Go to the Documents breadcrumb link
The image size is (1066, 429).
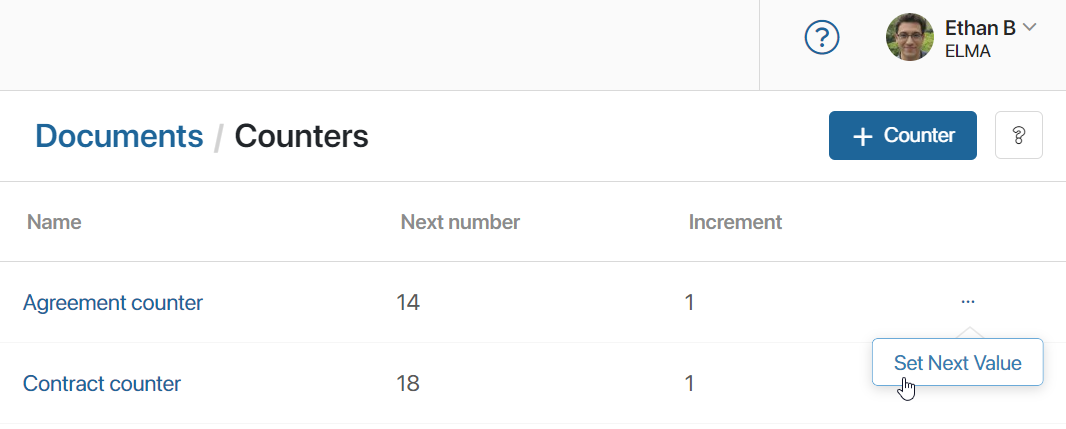119,136
